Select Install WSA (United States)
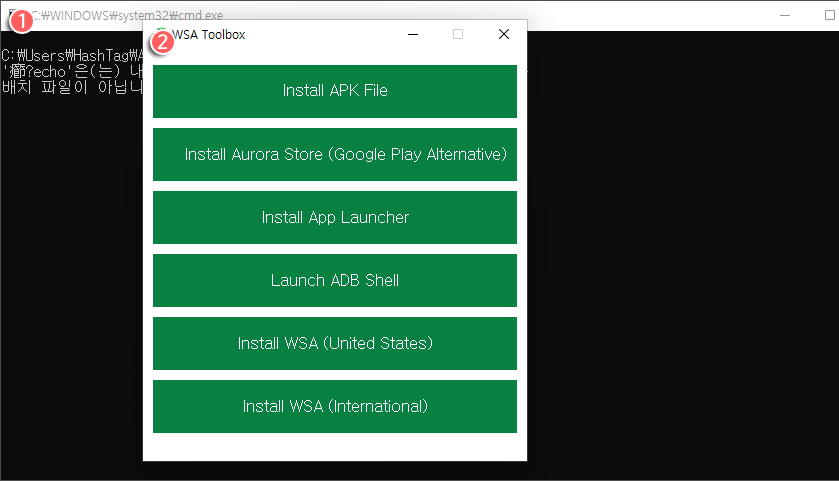This screenshot has height=481, width=839. coord(334,343)
